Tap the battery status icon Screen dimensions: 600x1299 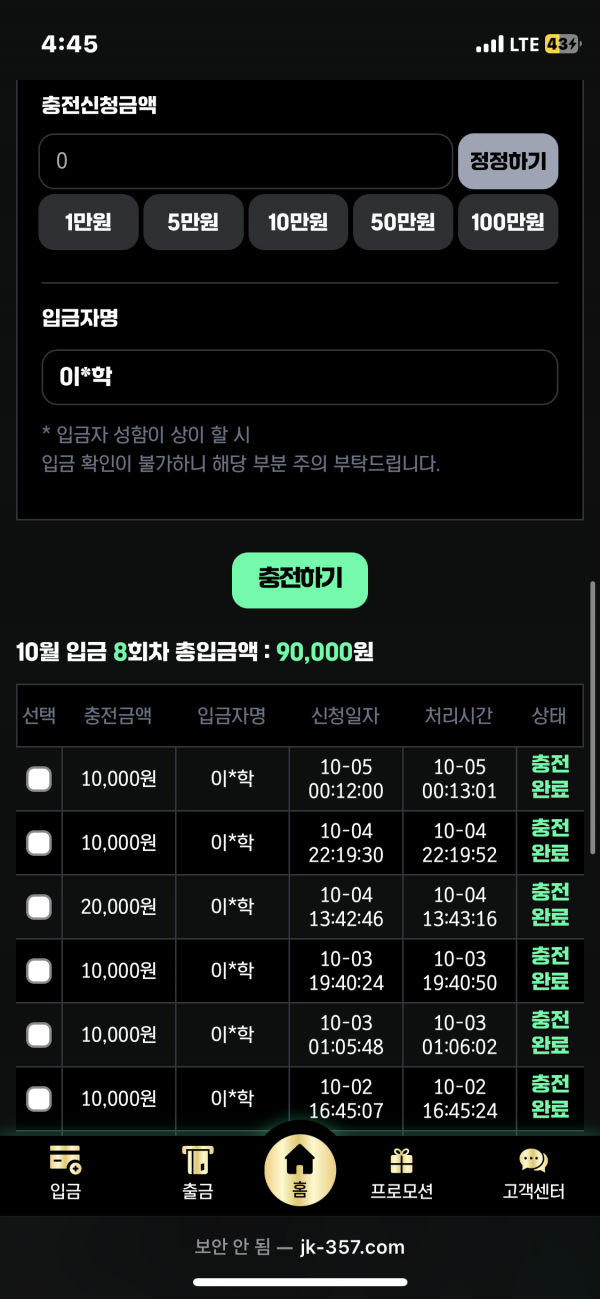click(x=562, y=44)
